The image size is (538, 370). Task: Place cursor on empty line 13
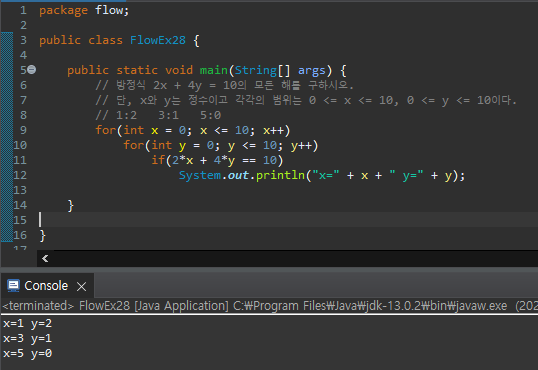pos(288,190)
